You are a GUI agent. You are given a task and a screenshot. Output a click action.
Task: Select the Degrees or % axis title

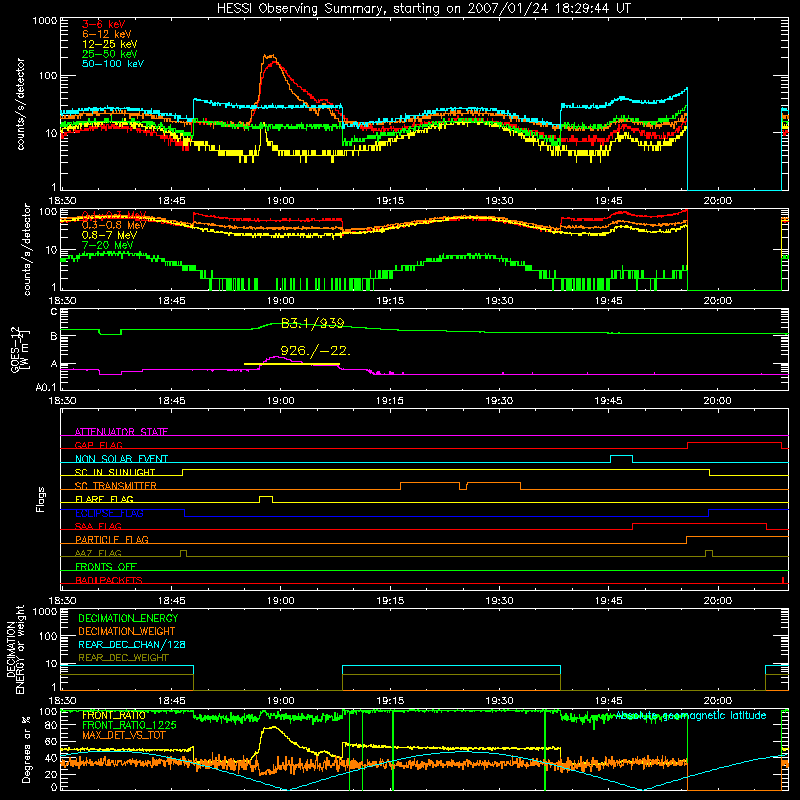26,749
